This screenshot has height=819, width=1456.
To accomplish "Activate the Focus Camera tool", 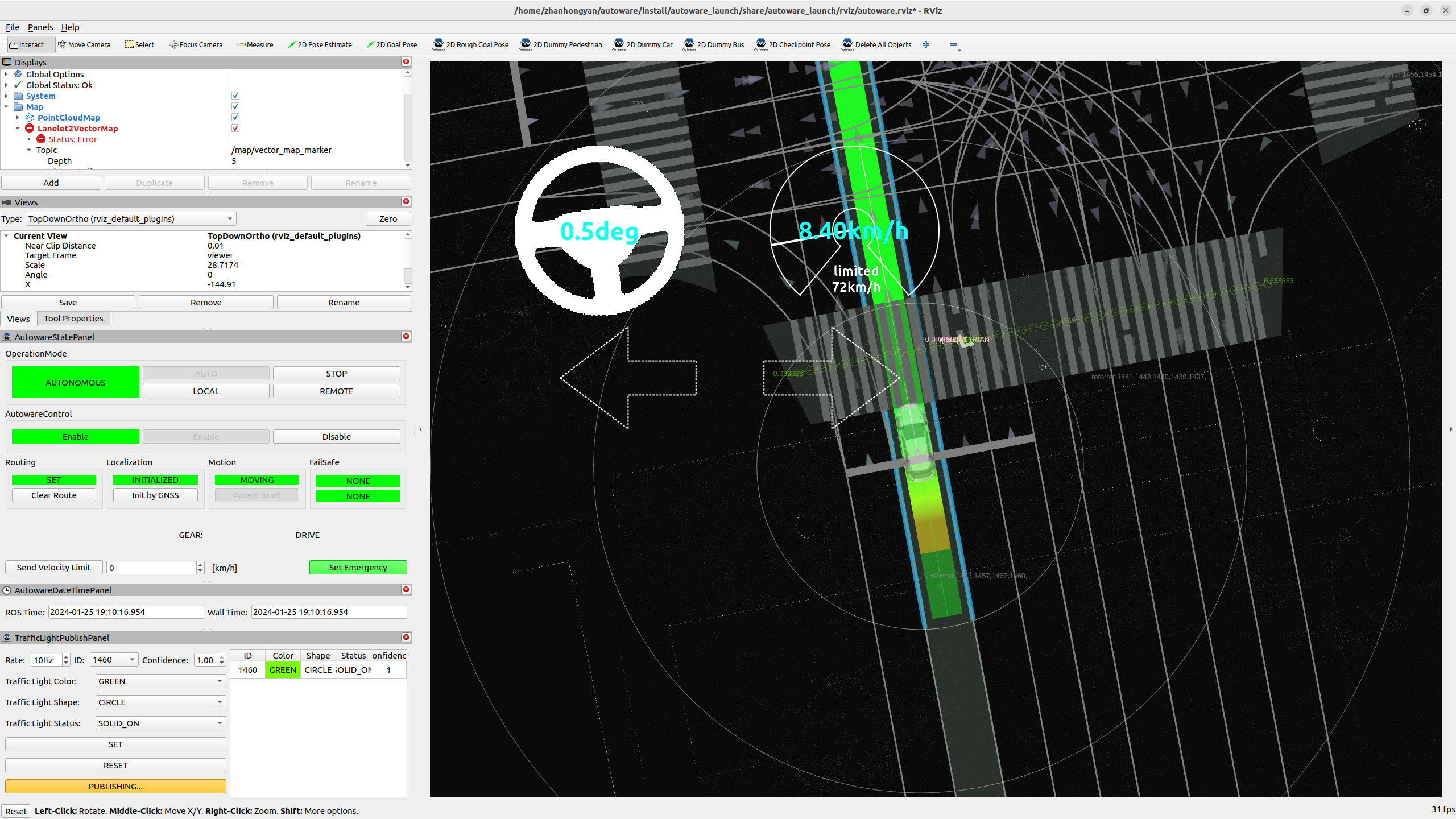I will tap(196, 44).
